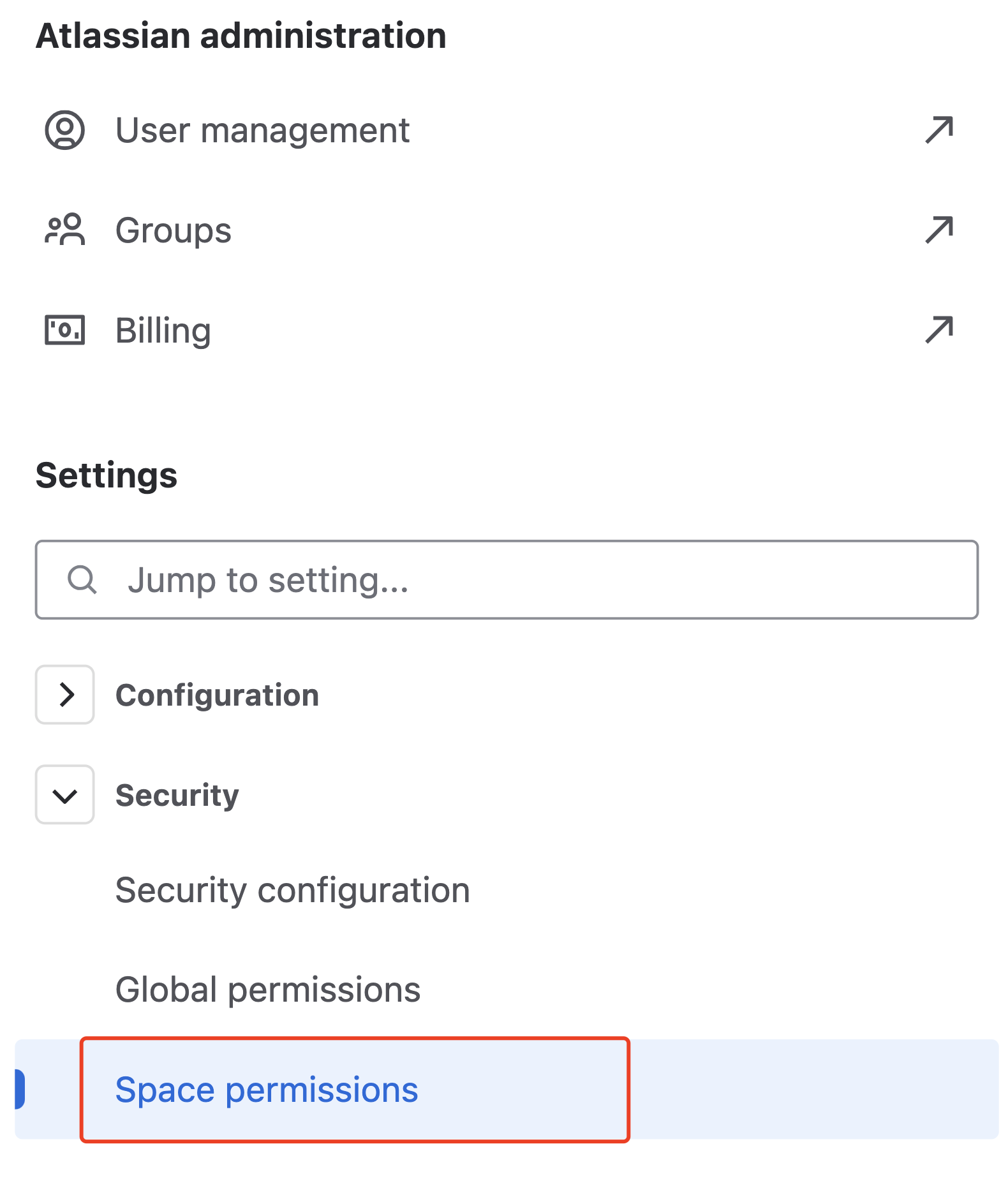Viewport: 1008px width, 1188px height.
Task: Open the Groups link
Action: (174, 230)
